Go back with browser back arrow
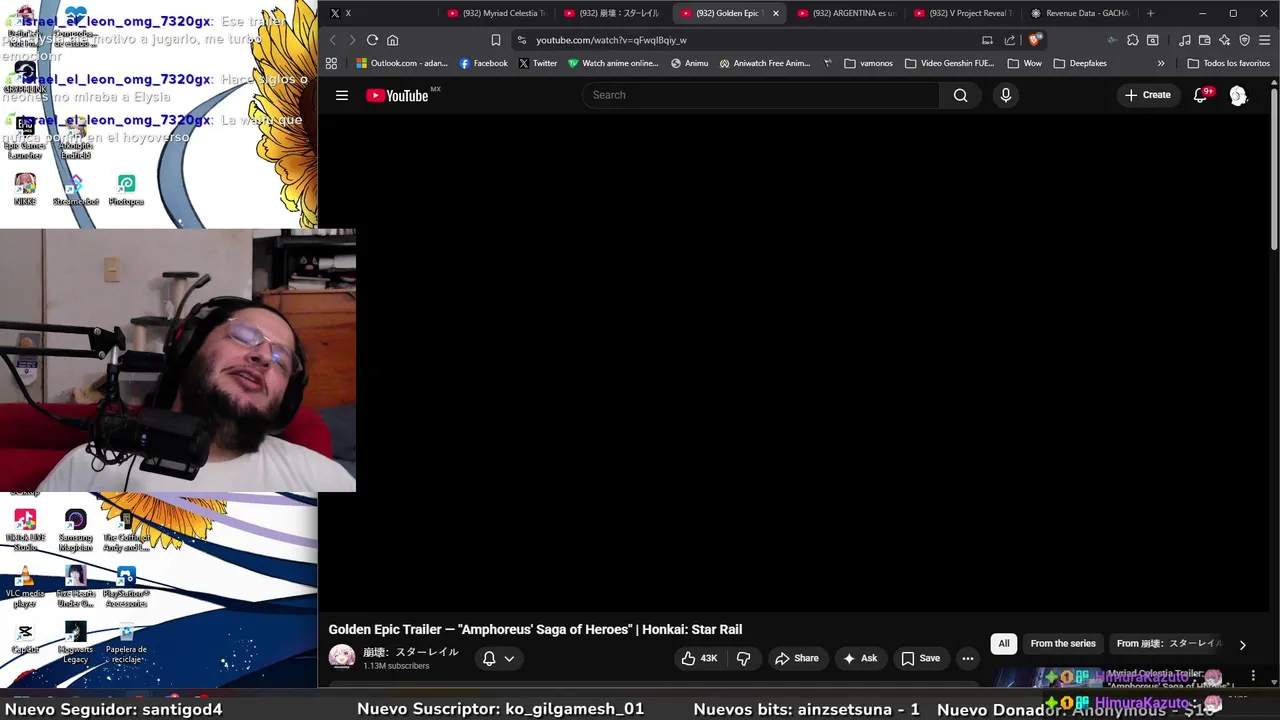The width and height of the screenshot is (1280, 720). click(x=333, y=40)
